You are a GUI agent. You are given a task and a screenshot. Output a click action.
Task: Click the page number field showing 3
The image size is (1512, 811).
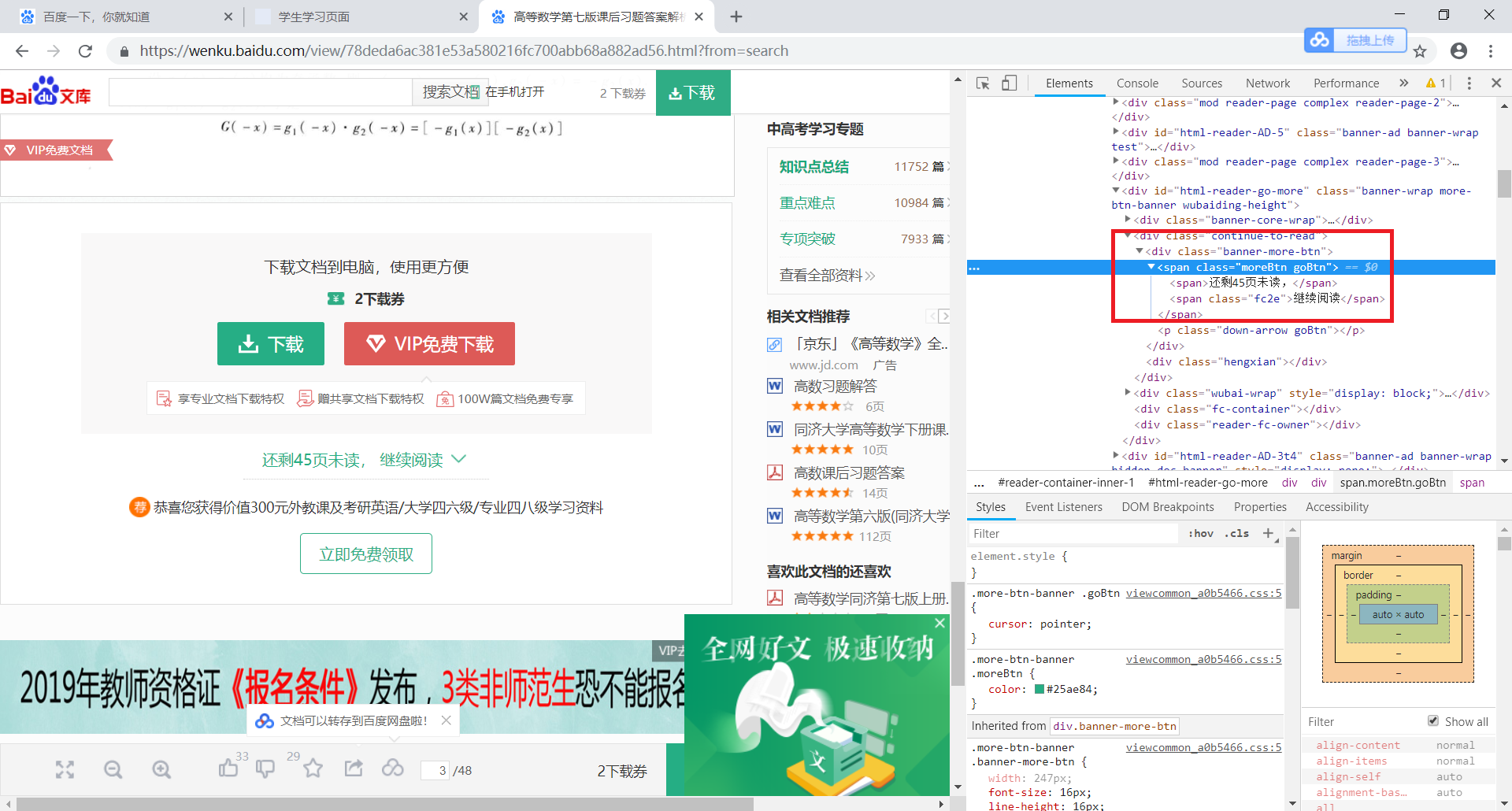435,770
